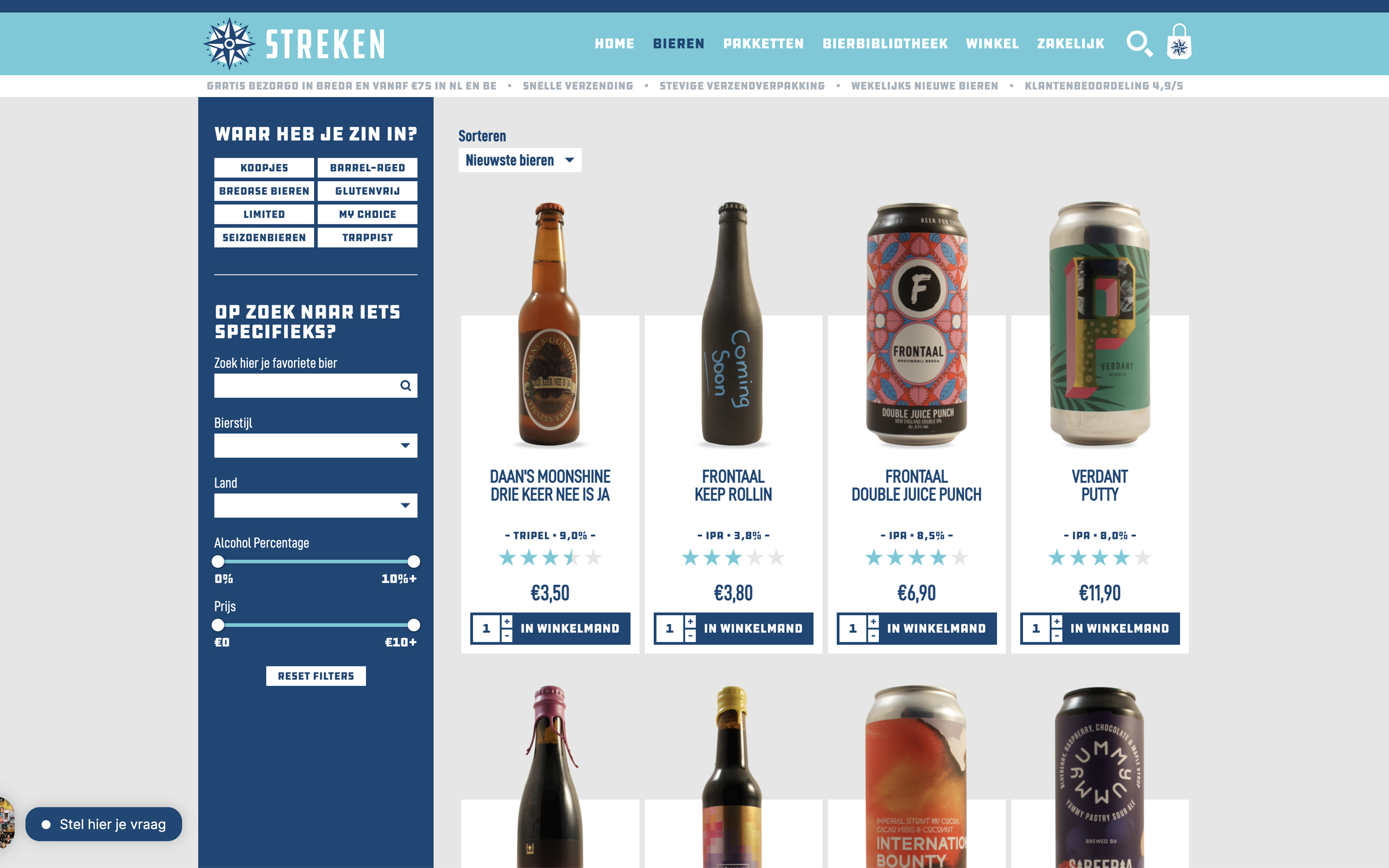Screen dimensions: 1389x868
Task: Click the Alcohol Percentage maximum slider handle
Action: (x=413, y=561)
